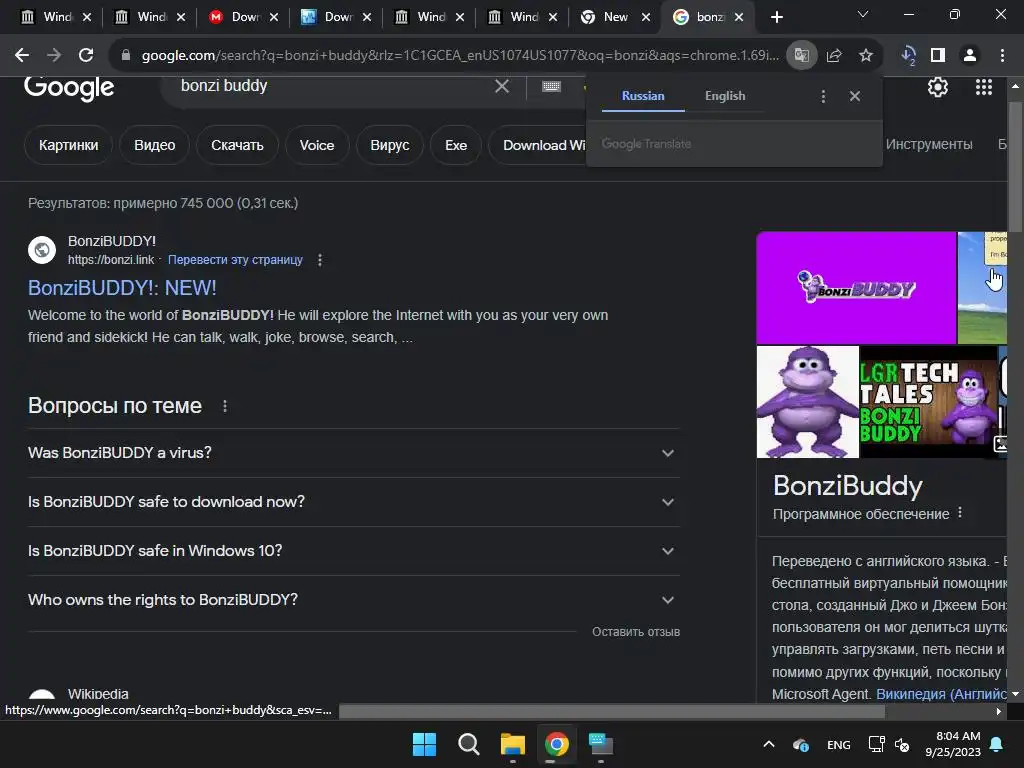Open more options for bonzi.link result
Screen dimensions: 1024x768
coord(319,260)
